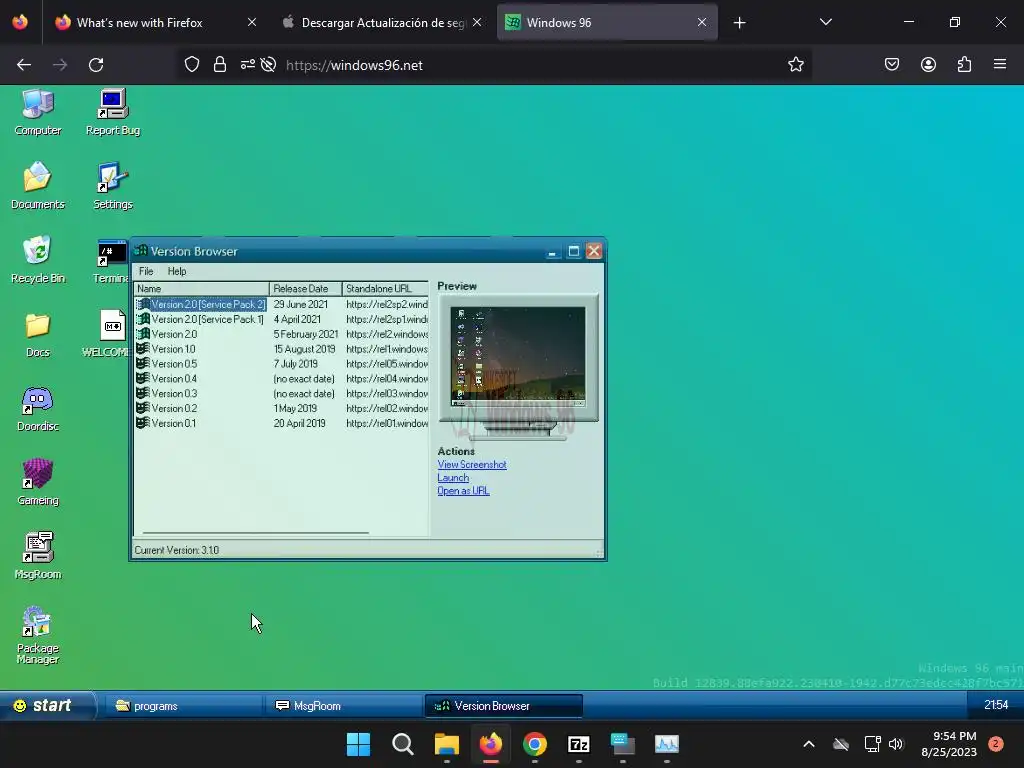The height and width of the screenshot is (768, 1024).
Task: Switch to MsgRoom in Windows 96 taskbar
Action: [x=344, y=706]
